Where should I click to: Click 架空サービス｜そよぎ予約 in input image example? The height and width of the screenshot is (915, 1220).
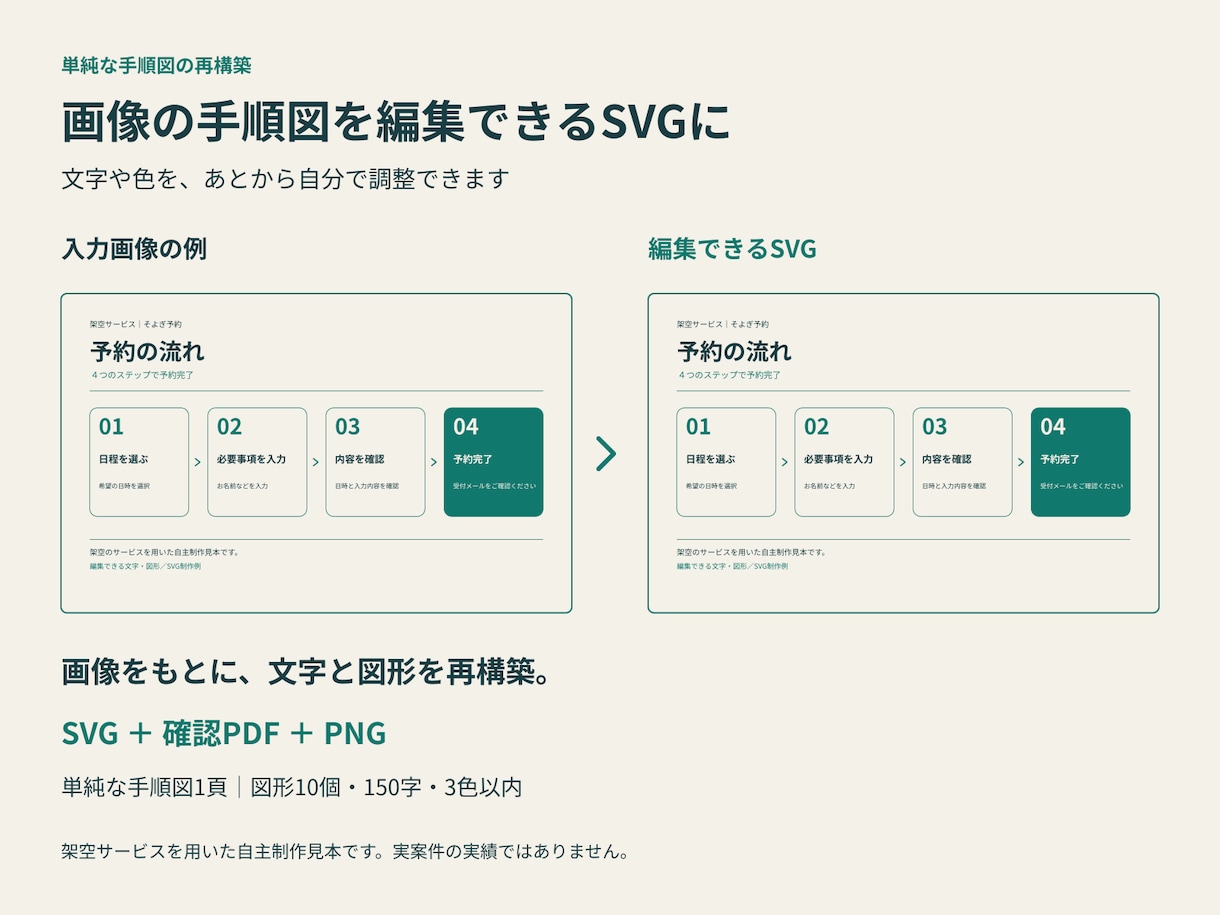[136, 325]
